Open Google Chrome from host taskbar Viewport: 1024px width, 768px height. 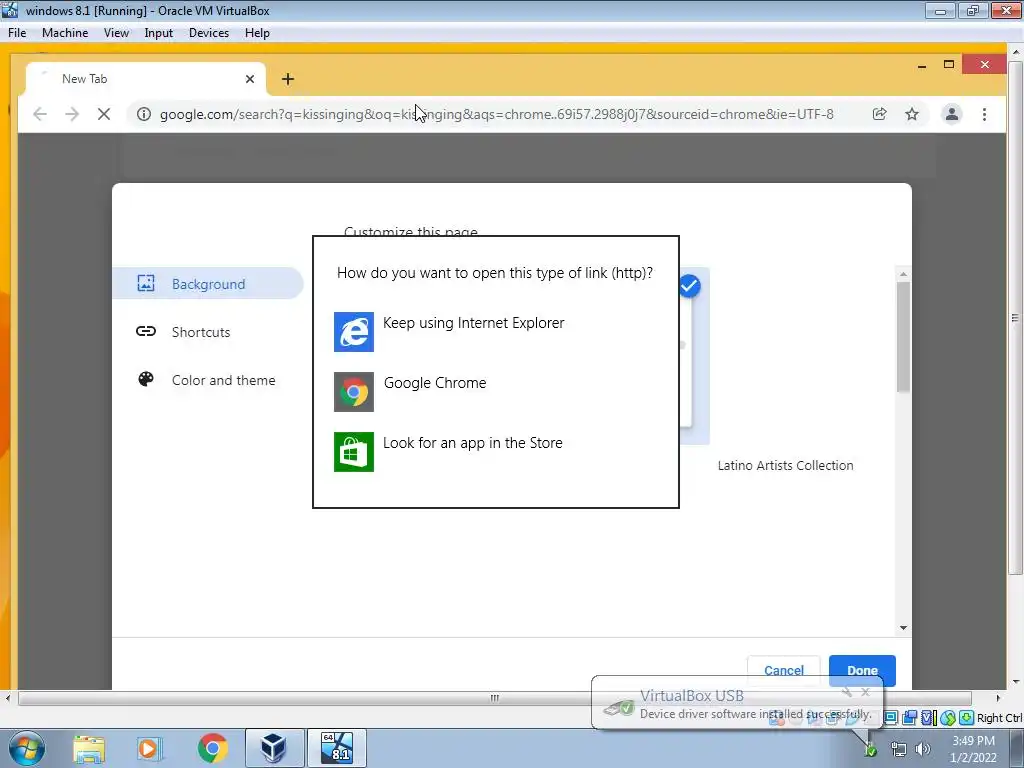click(213, 748)
